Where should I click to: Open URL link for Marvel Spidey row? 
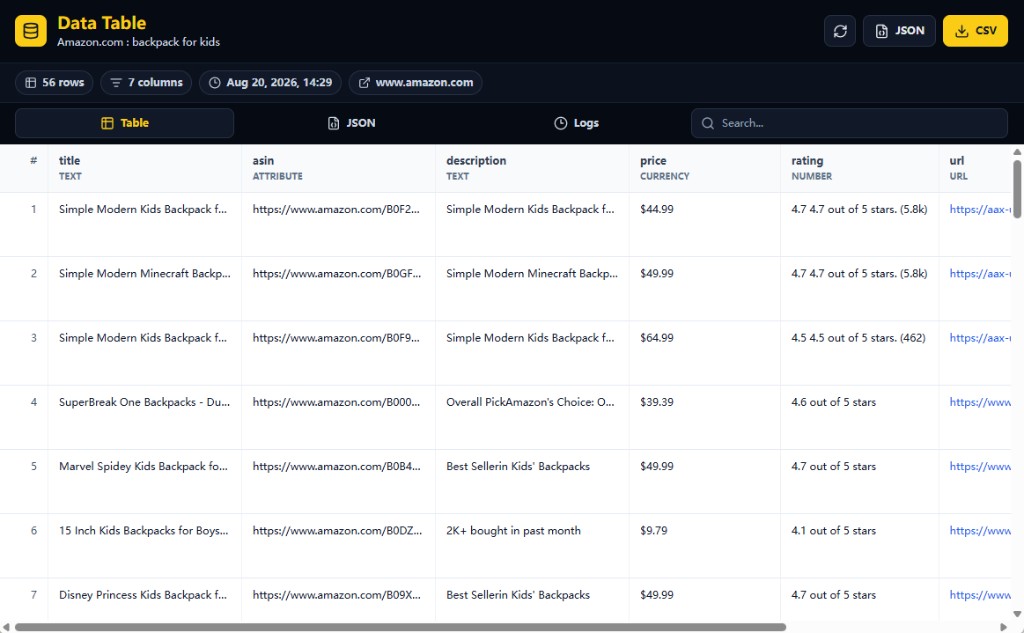click(x=980, y=466)
